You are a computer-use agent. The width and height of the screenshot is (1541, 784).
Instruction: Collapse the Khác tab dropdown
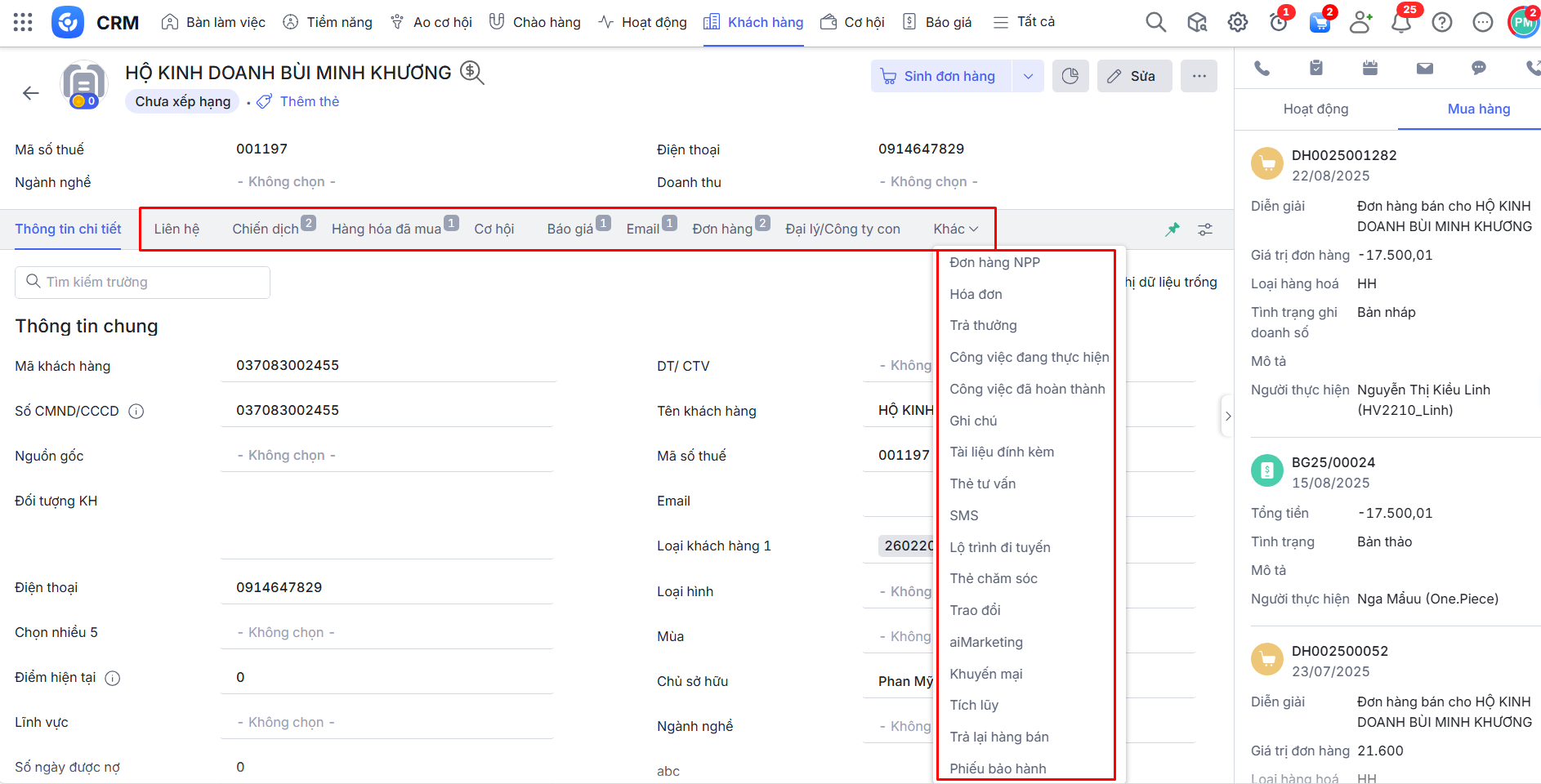point(956,229)
